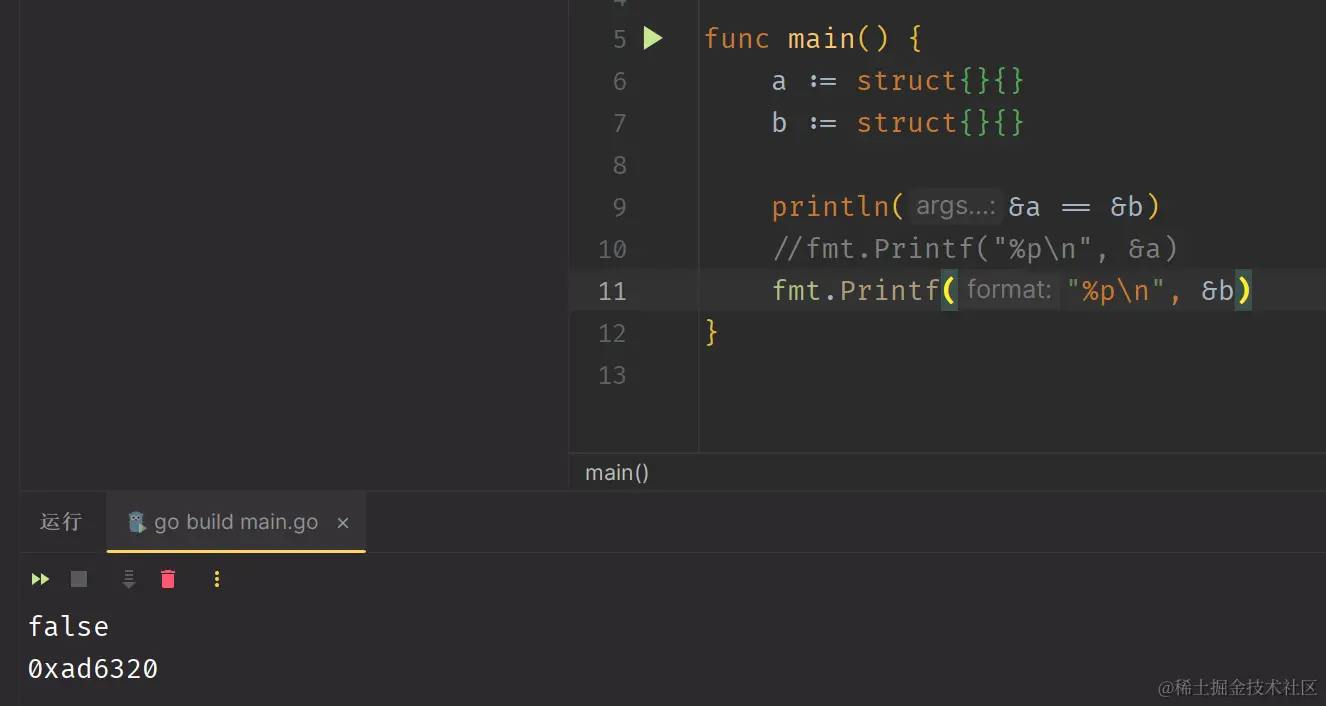Click the 'format:' parameter hint

1009,290
